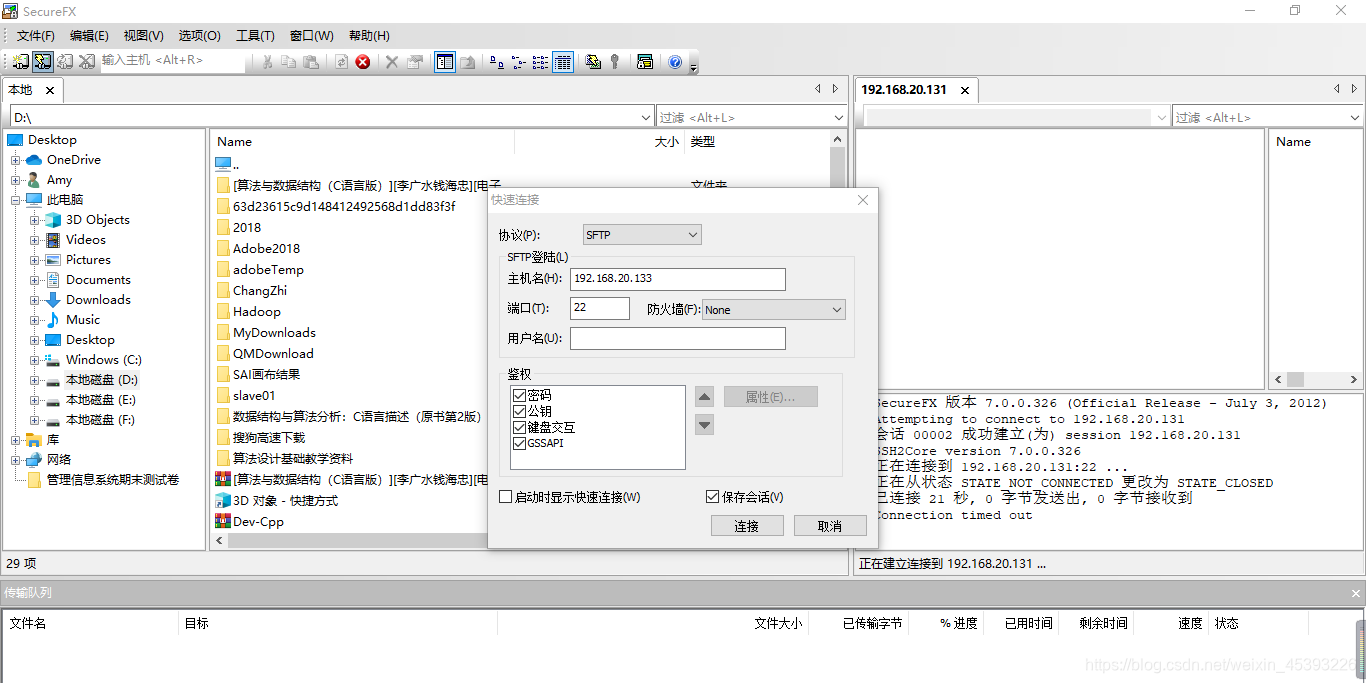This screenshot has height=683, width=1366.
Task: Click the 连接 connect button
Action: pos(747,526)
